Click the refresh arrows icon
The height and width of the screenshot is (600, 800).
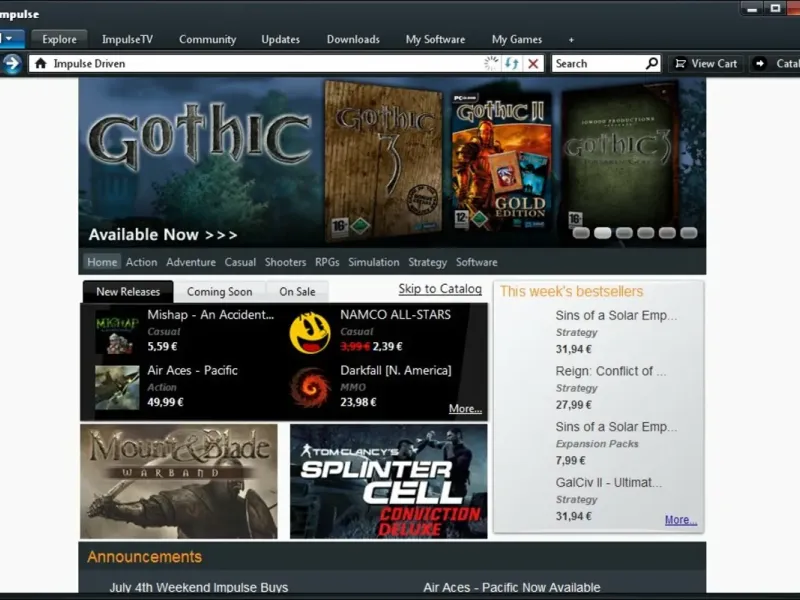tap(512, 63)
